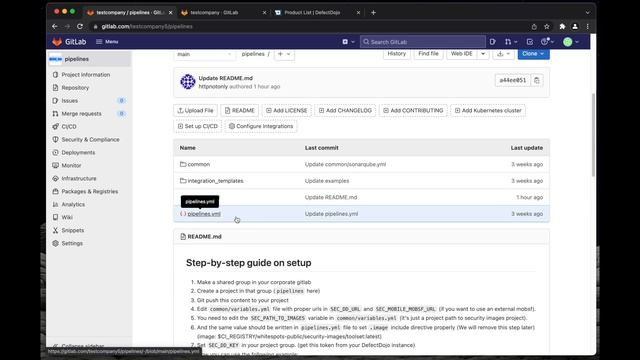Screen dimensions: 640x360
Task: Click the History button
Action: 397,53
